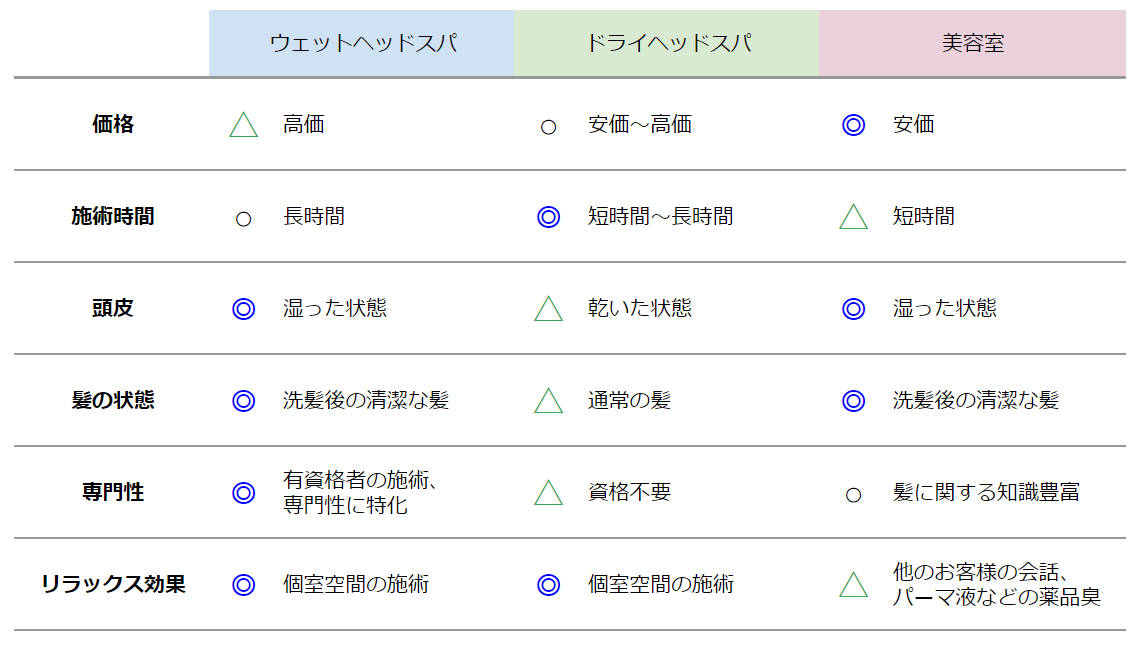Viewport: 1135px width, 646px height.
Task: Click the 専門性 row label
Action: pyautogui.click(x=112, y=493)
